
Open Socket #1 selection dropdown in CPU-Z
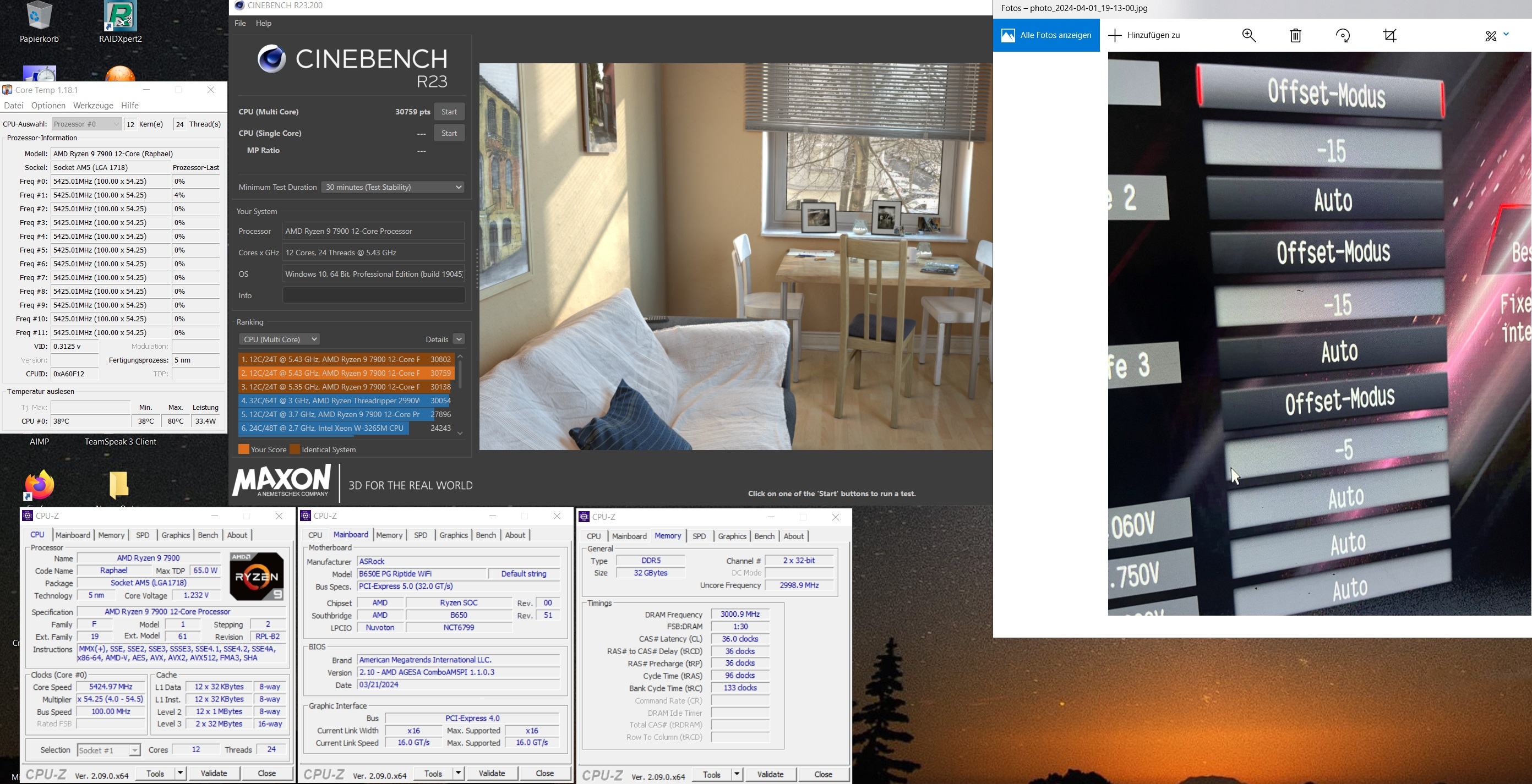pyautogui.click(x=109, y=750)
